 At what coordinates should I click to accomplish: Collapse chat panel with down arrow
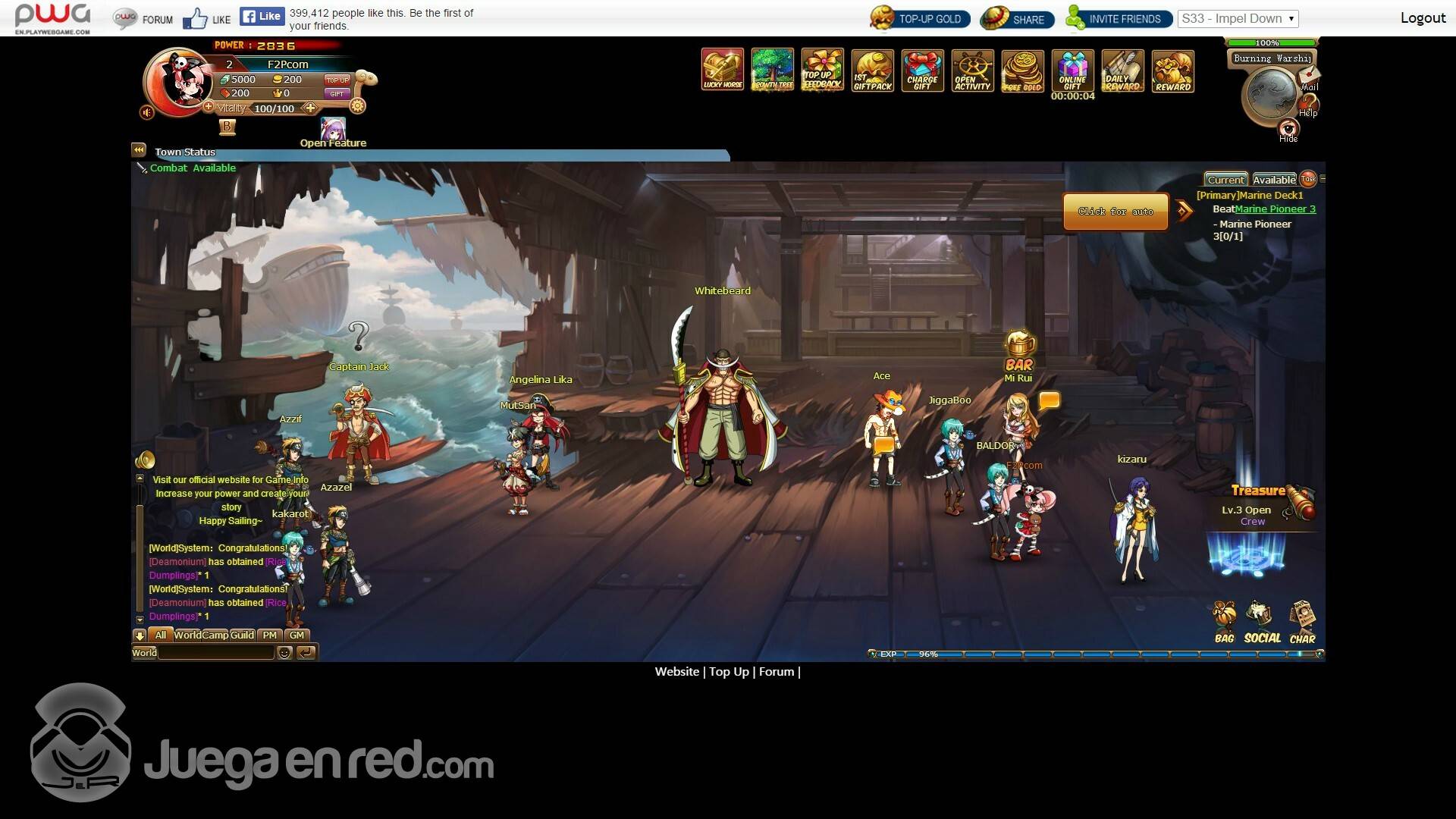pyautogui.click(x=140, y=635)
